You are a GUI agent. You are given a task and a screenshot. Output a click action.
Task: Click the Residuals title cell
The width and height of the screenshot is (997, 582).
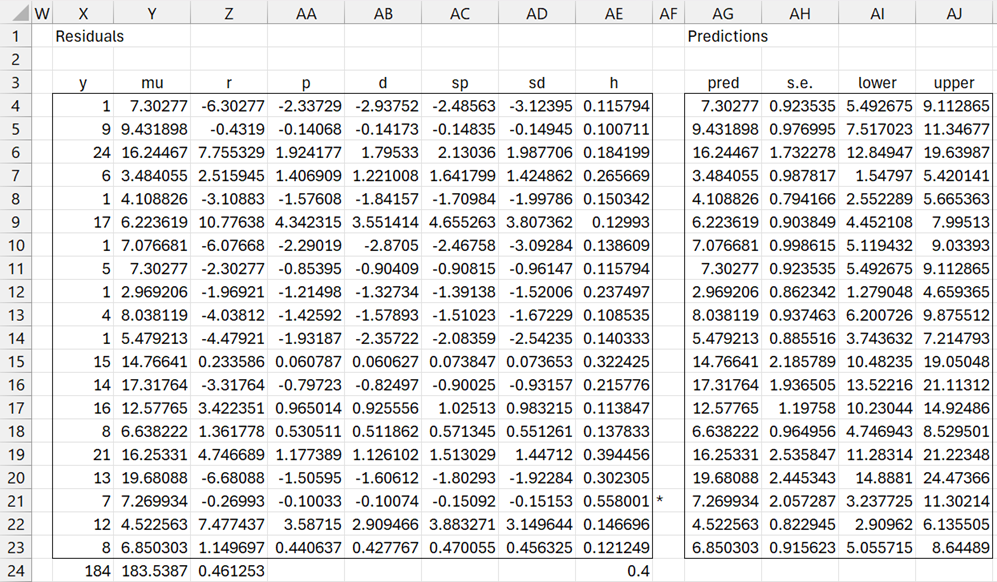[90, 36]
